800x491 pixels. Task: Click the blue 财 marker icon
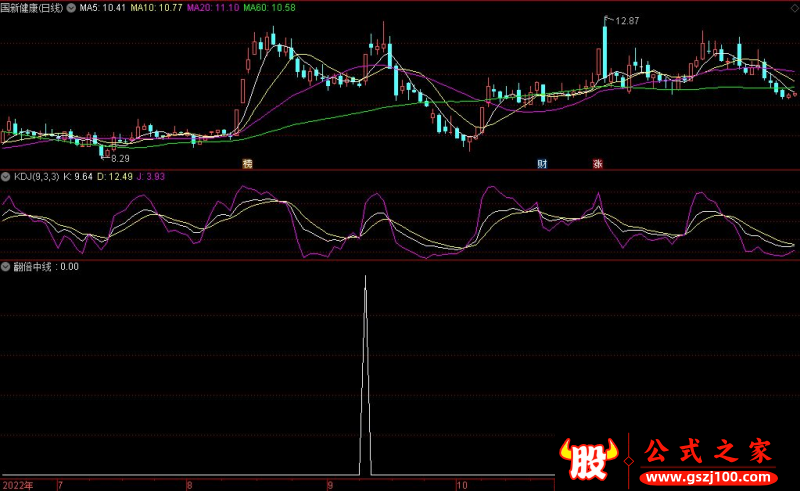point(542,163)
